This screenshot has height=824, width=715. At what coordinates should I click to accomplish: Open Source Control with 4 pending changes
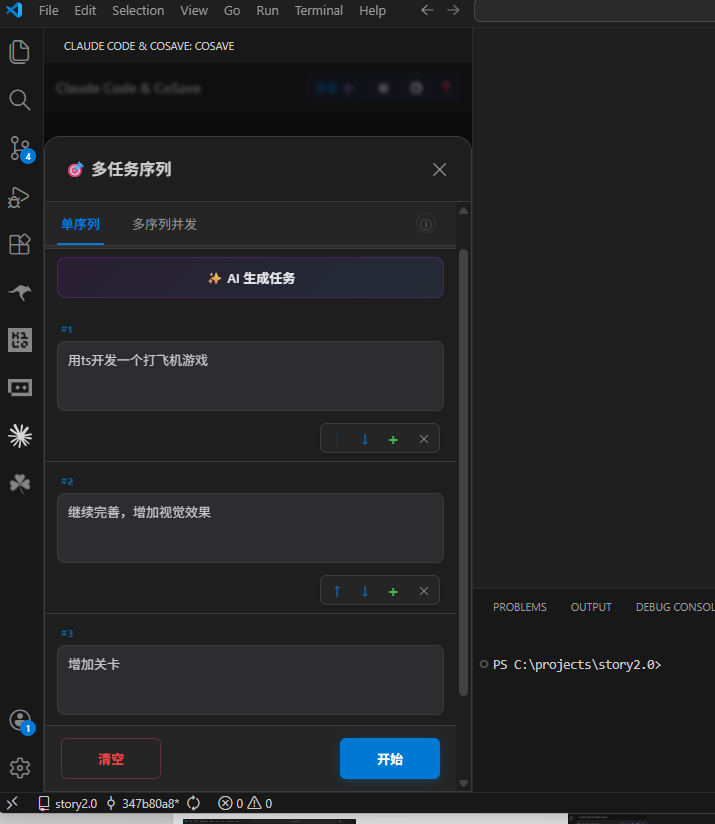pyautogui.click(x=19, y=148)
